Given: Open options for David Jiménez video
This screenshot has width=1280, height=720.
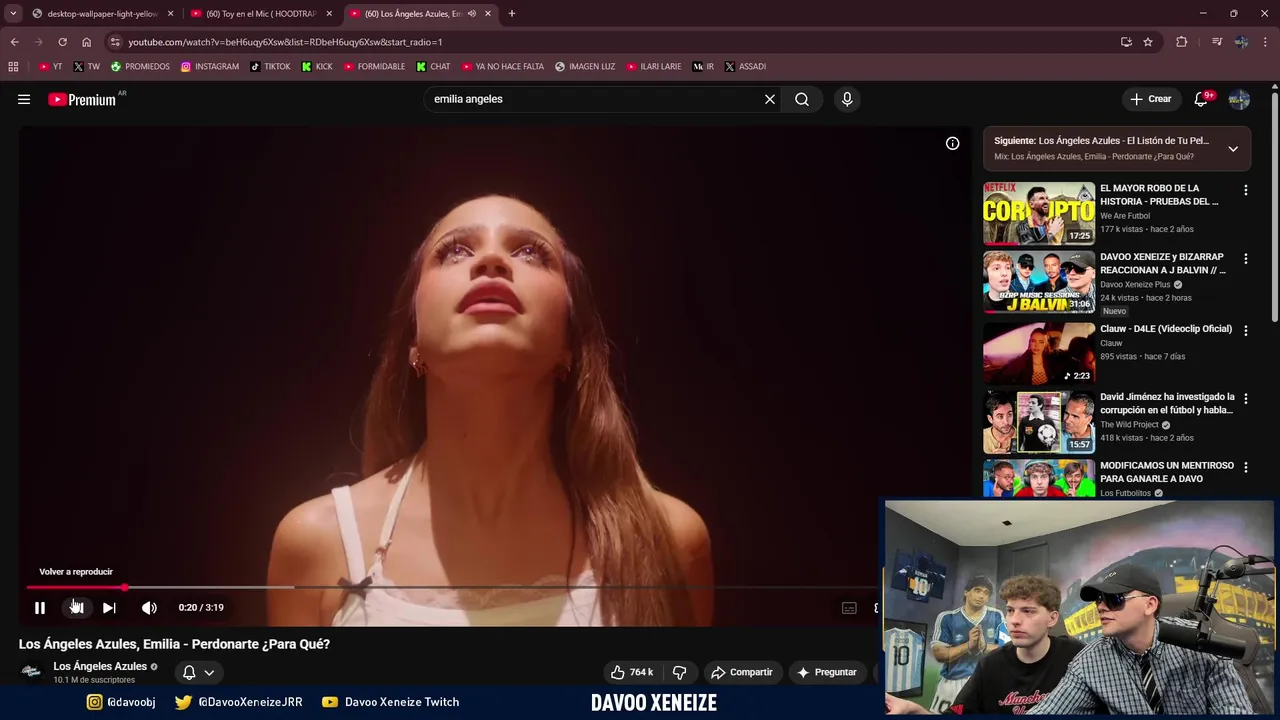Looking at the screenshot, I should point(1245,399).
